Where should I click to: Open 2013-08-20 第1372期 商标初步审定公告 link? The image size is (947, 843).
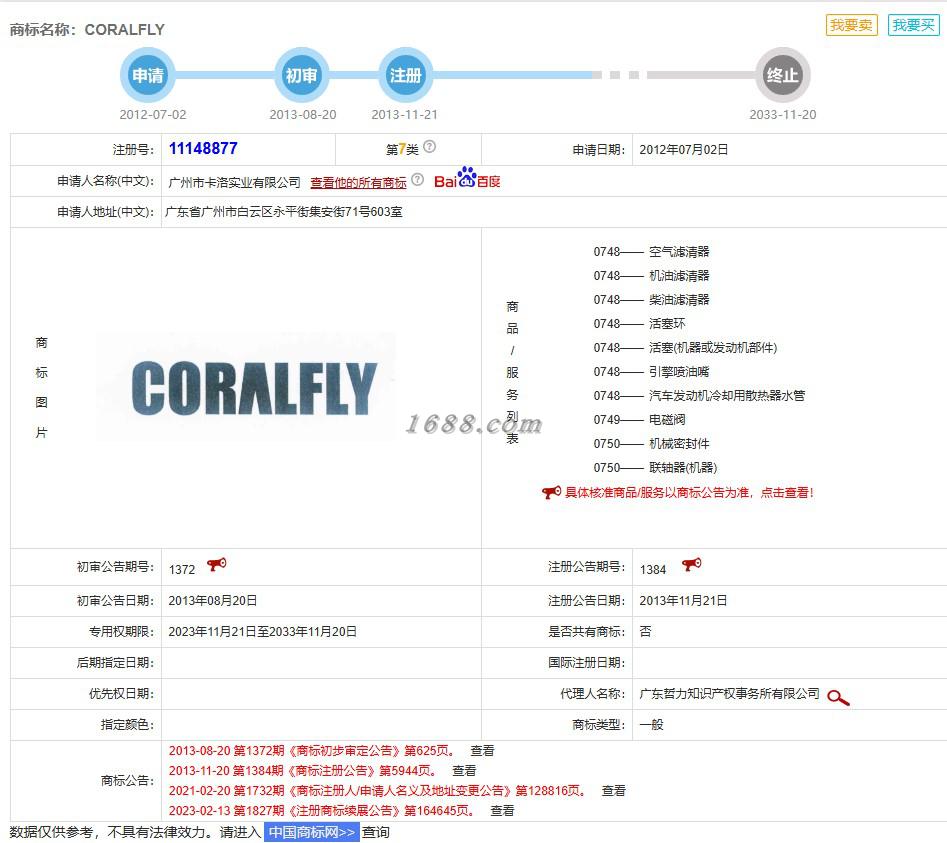click(312, 751)
